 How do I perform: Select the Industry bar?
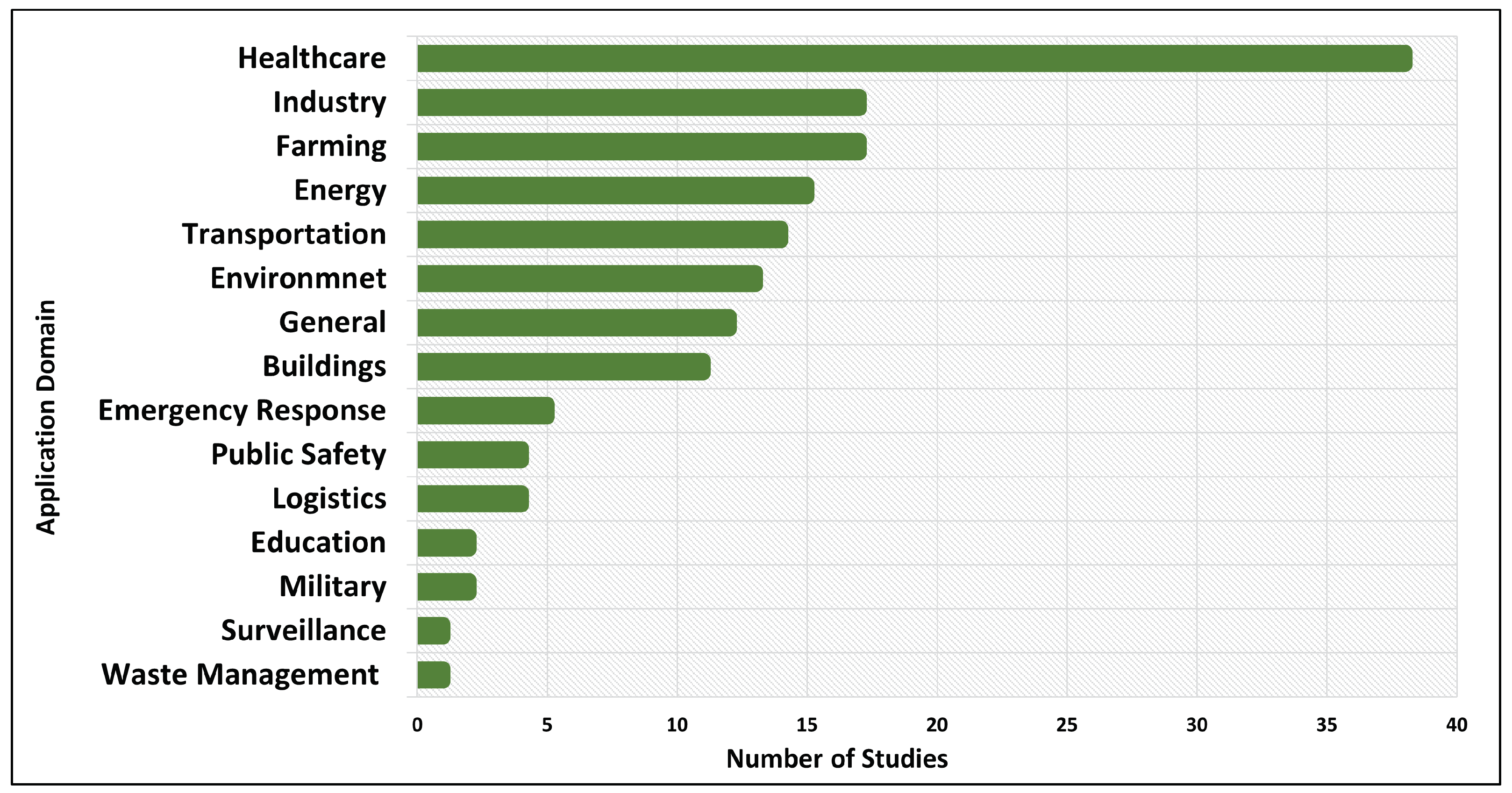coord(642,103)
